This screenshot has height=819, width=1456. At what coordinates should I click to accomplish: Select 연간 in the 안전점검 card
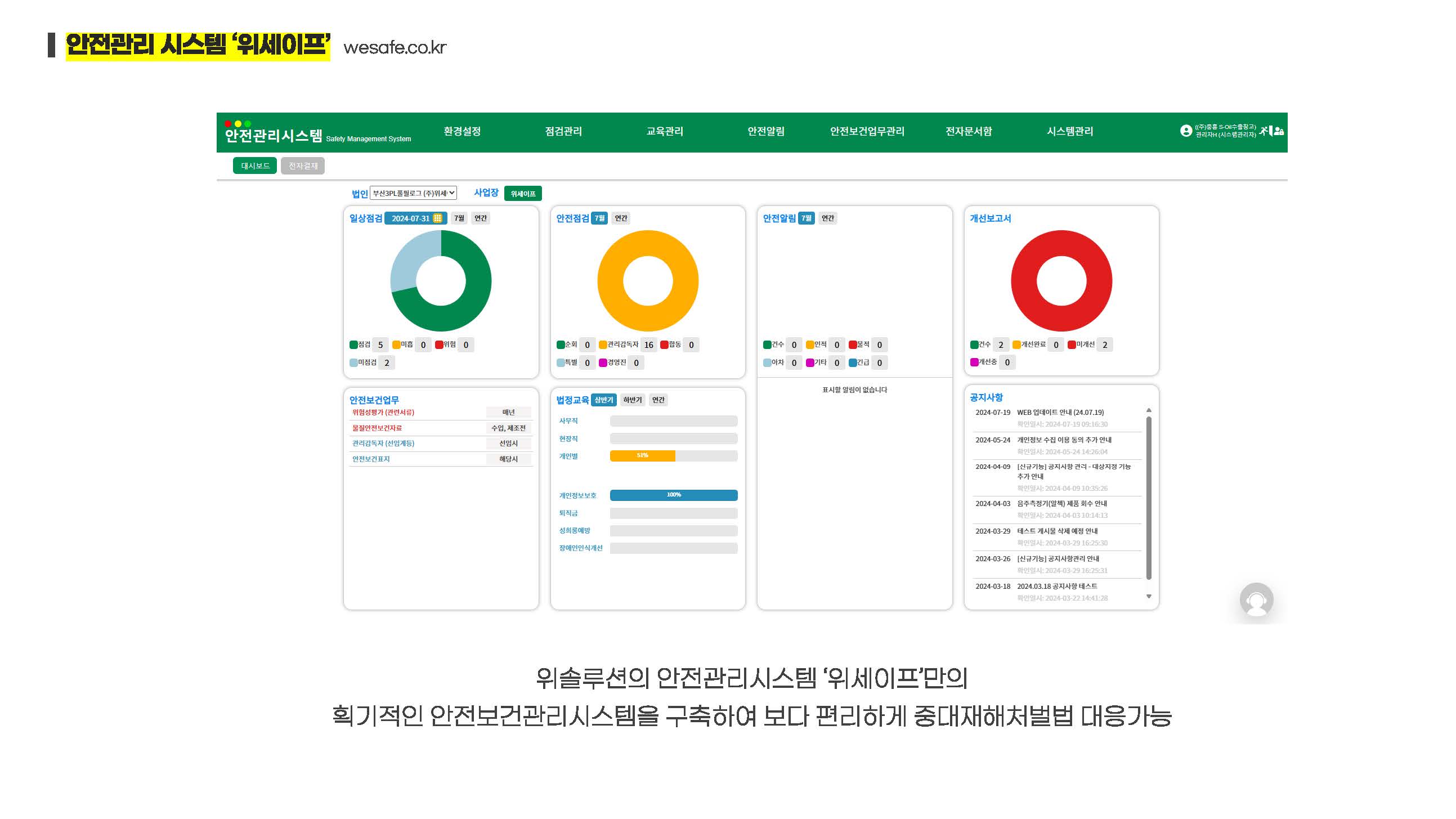click(x=621, y=218)
